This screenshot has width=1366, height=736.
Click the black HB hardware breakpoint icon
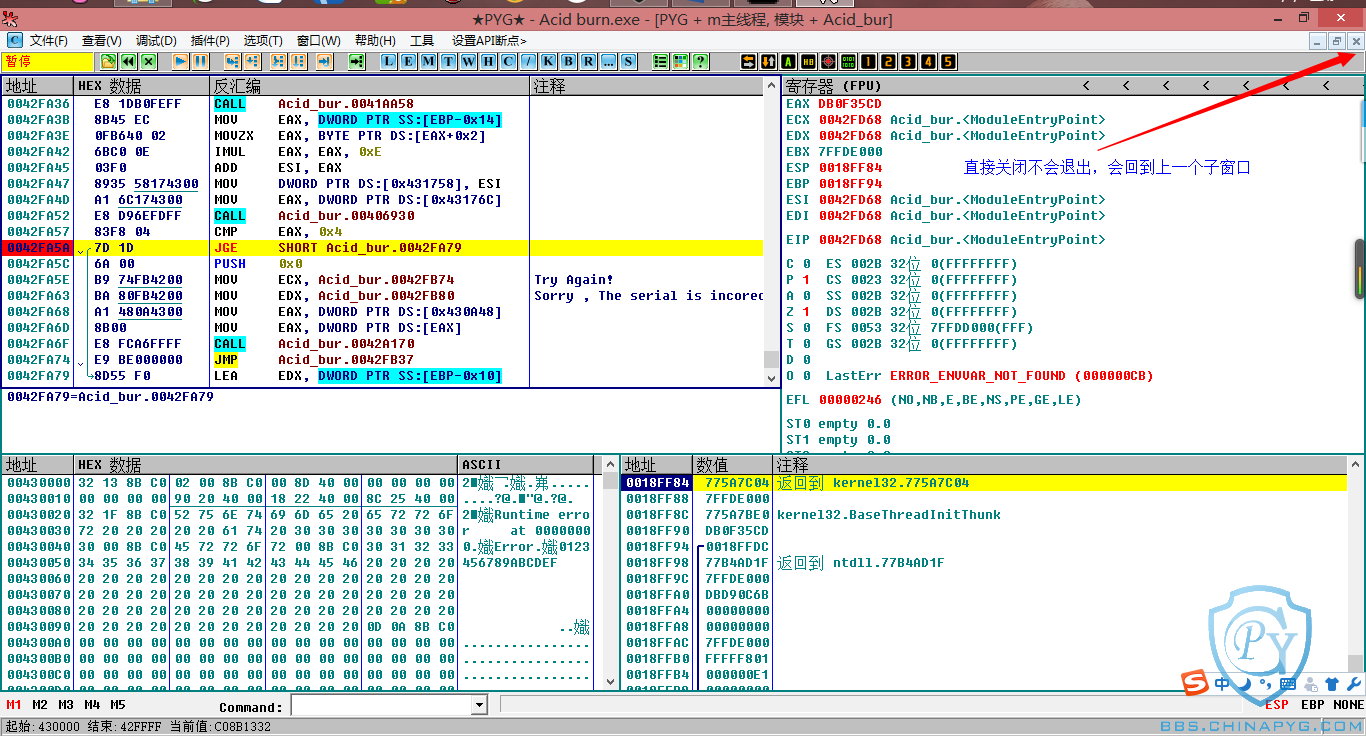(x=808, y=61)
